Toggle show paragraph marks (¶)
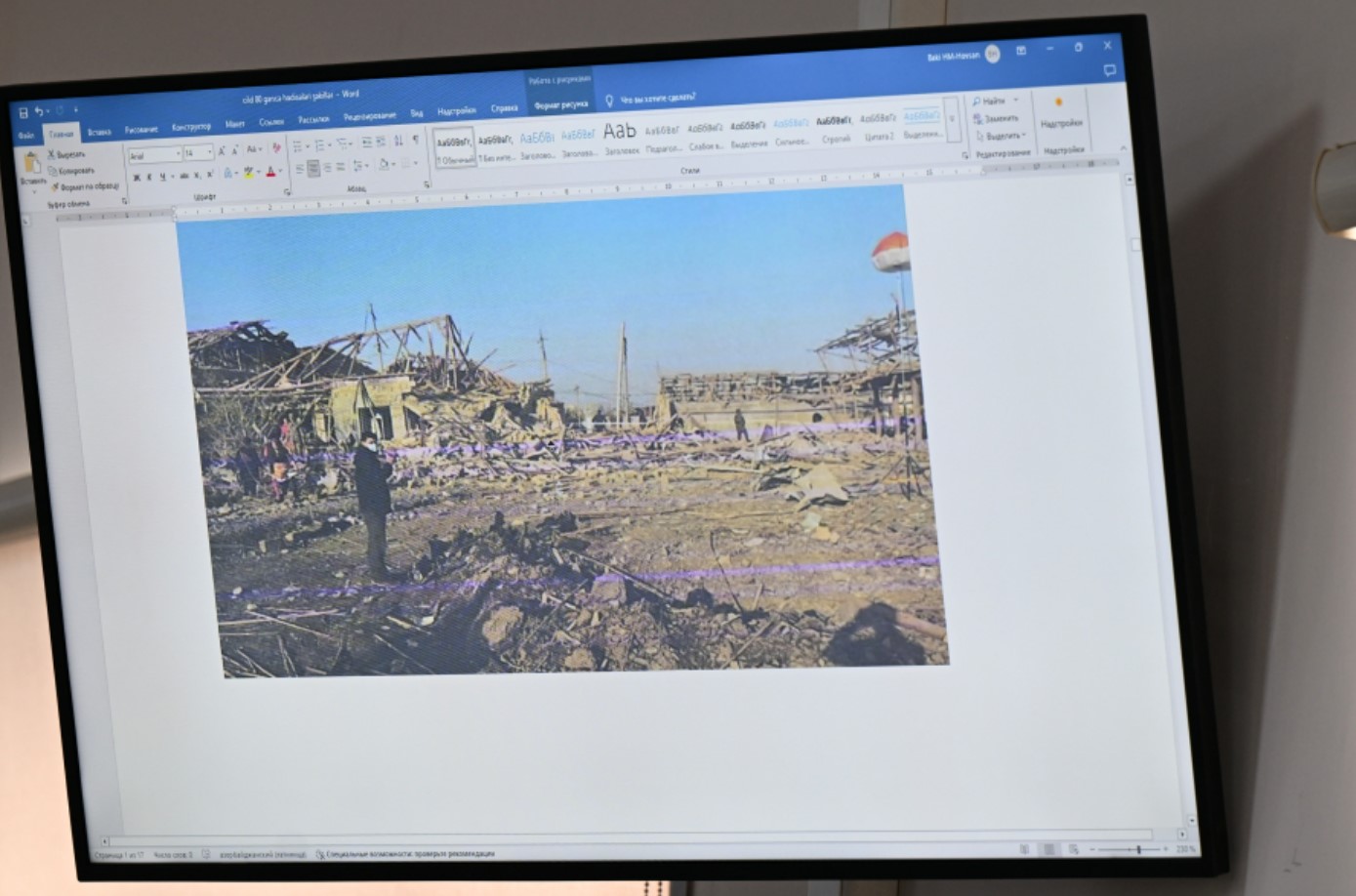This screenshot has height=896, width=1356. (x=415, y=141)
